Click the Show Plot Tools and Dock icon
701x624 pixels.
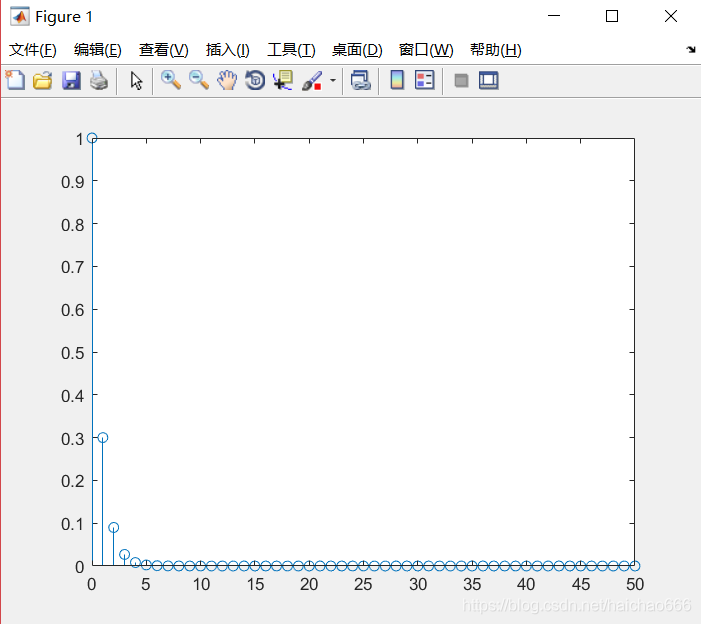point(489,81)
